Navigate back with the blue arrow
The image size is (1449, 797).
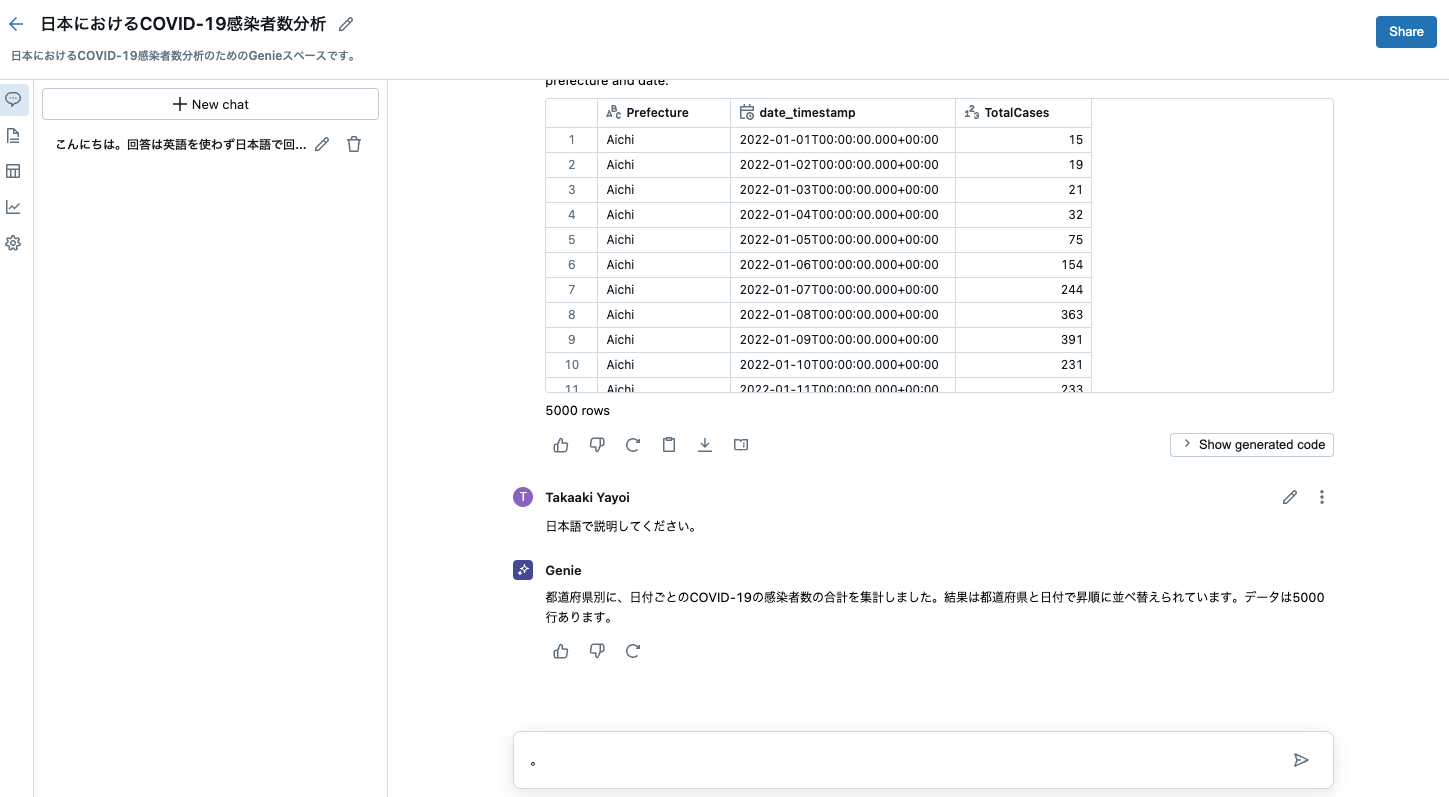[15, 23]
